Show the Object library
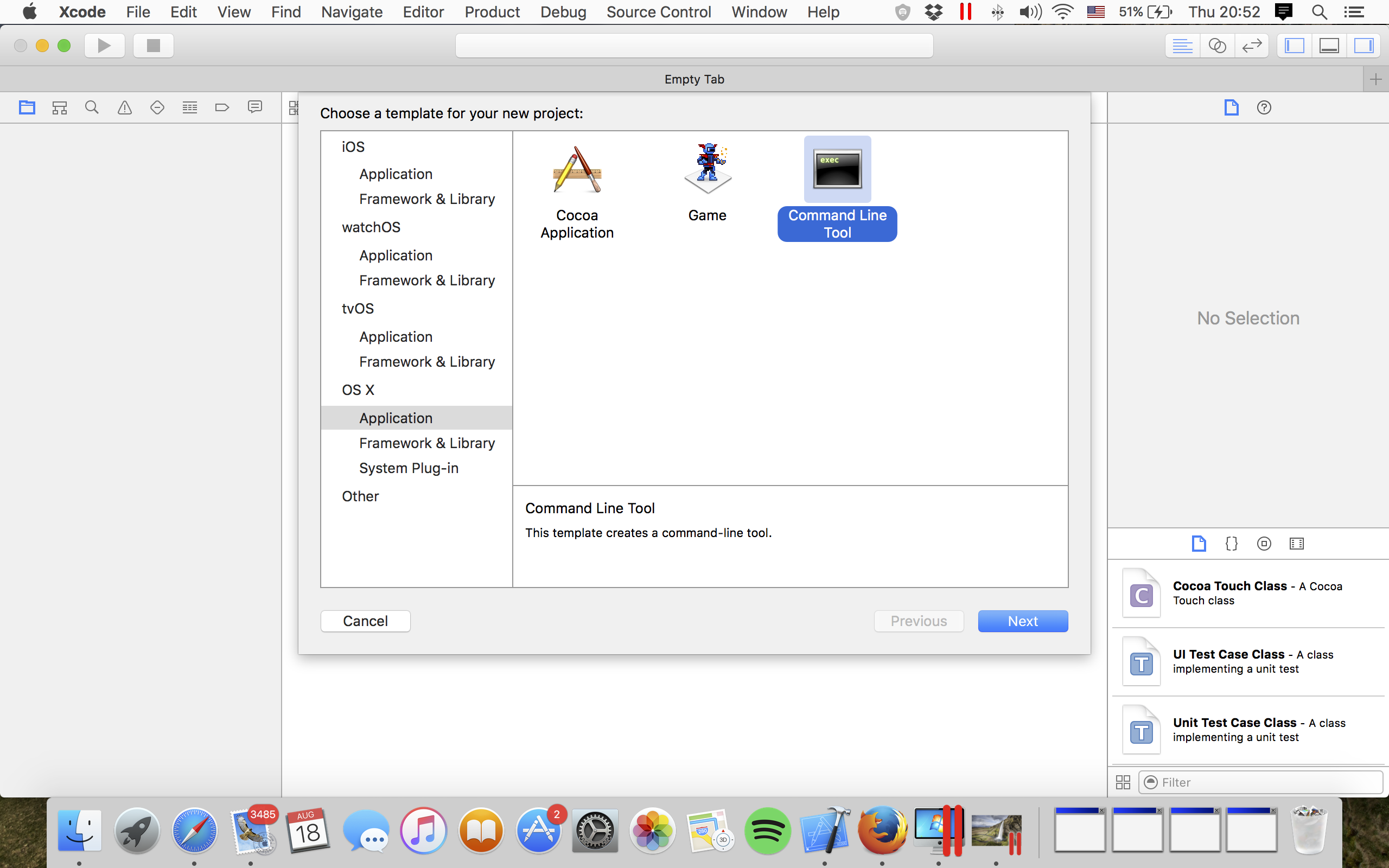This screenshot has width=1389, height=868. [1264, 544]
